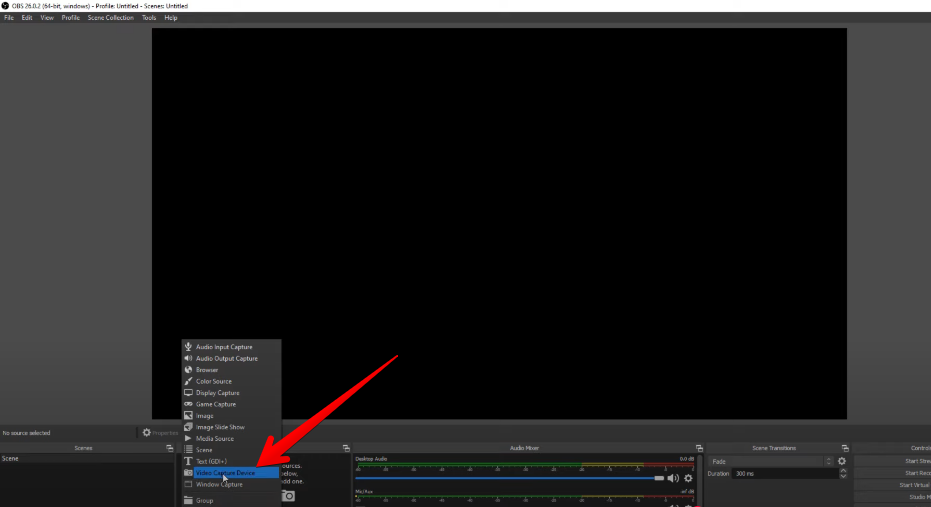
Task: Add a Media Source from the menu
Action: pos(231,439)
